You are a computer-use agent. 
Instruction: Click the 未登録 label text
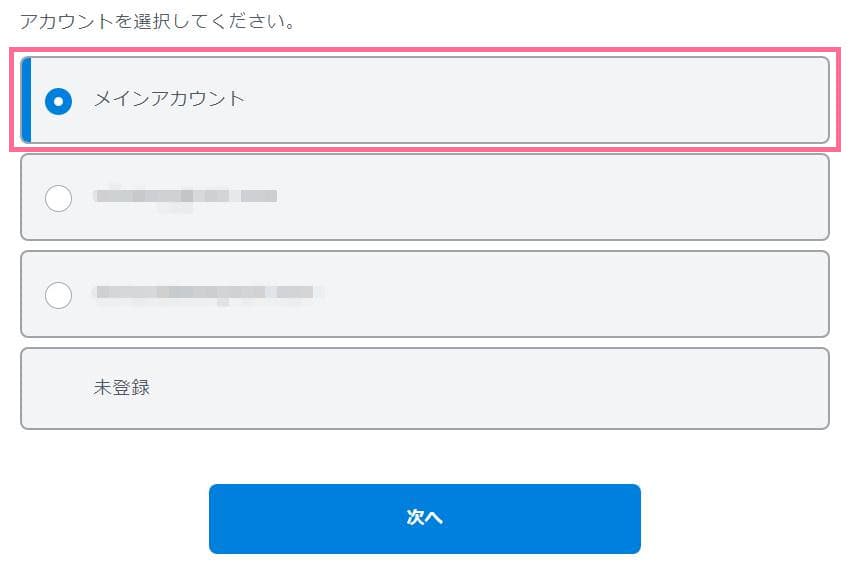tap(122, 388)
